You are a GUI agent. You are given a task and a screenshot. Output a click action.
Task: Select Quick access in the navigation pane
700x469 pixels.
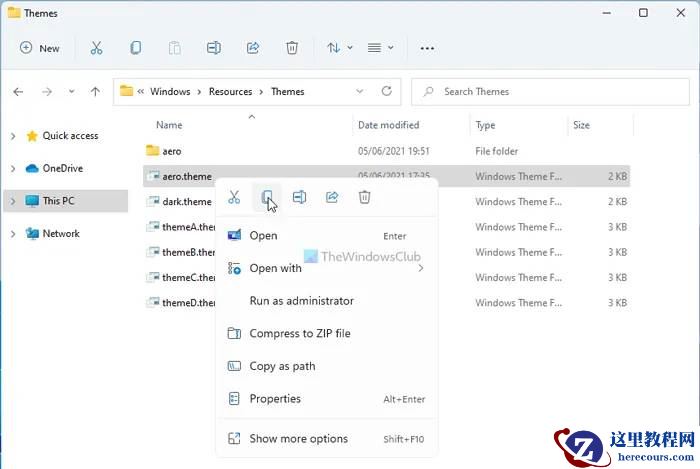[70, 136]
